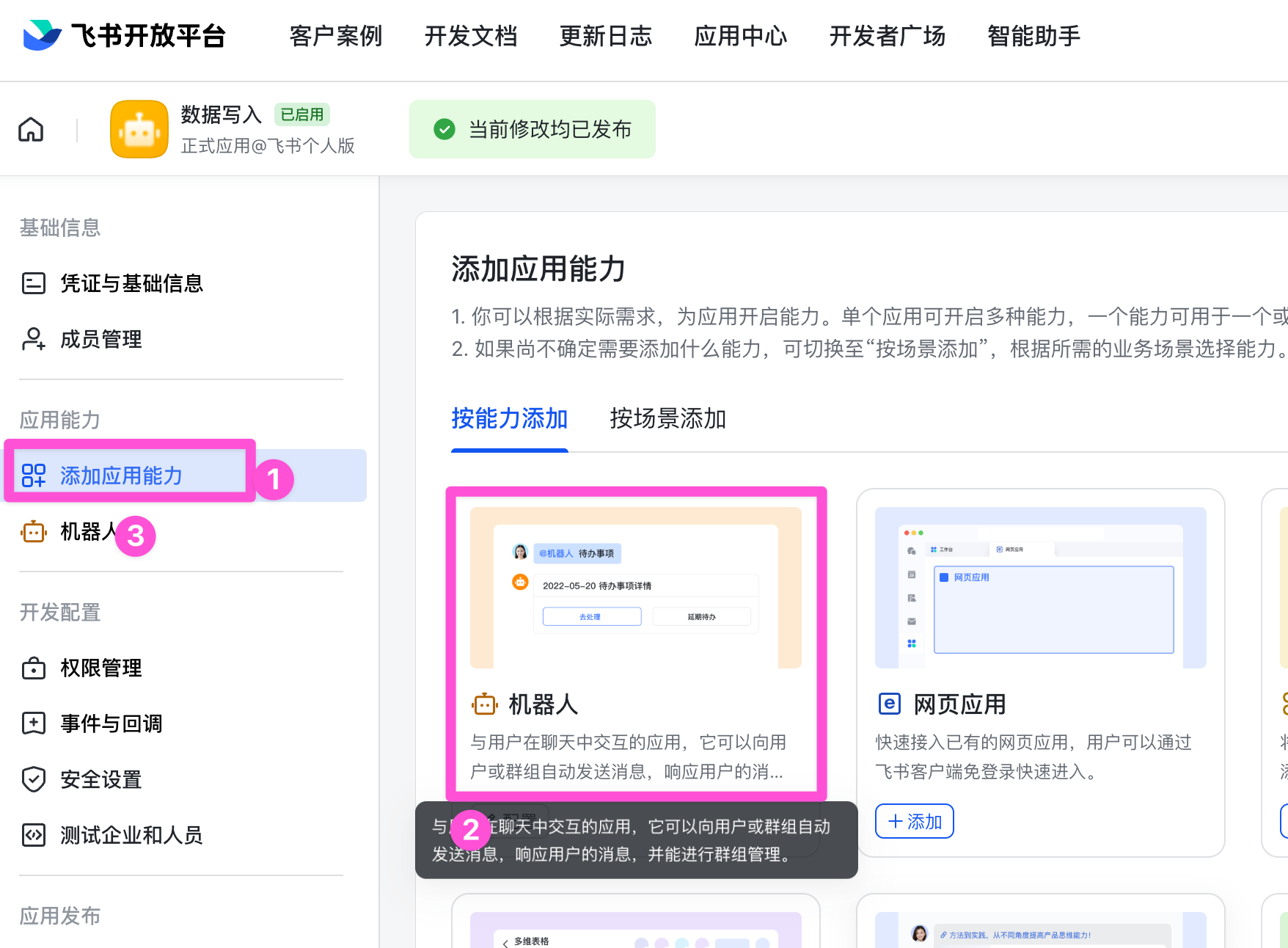
Task: Click the 开发配置 section label
Action: [60, 612]
